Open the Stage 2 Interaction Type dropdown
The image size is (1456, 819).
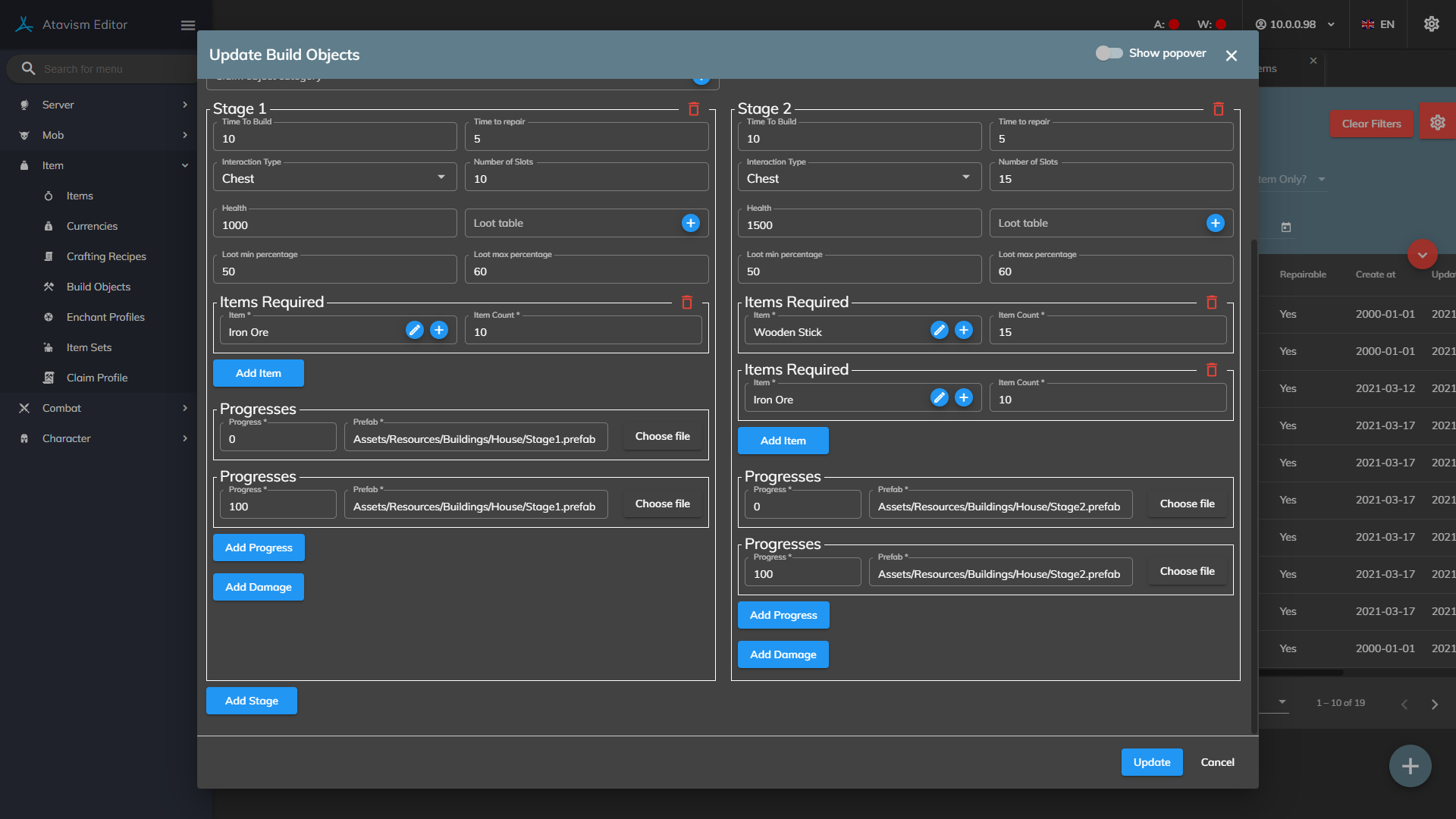pyautogui.click(x=858, y=178)
